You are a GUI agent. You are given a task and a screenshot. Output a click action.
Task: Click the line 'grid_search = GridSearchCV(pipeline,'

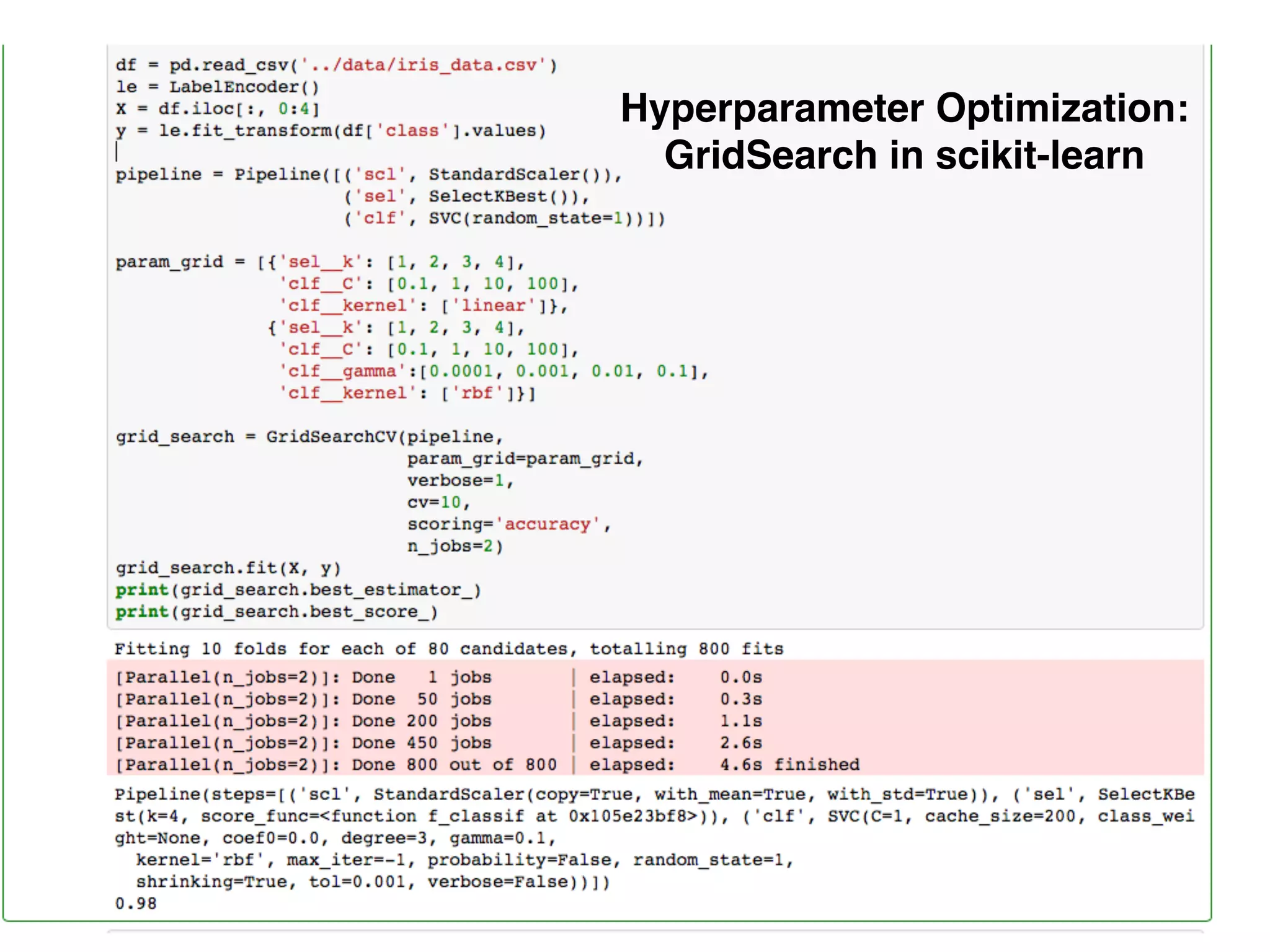pyautogui.click(x=309, y=437)
